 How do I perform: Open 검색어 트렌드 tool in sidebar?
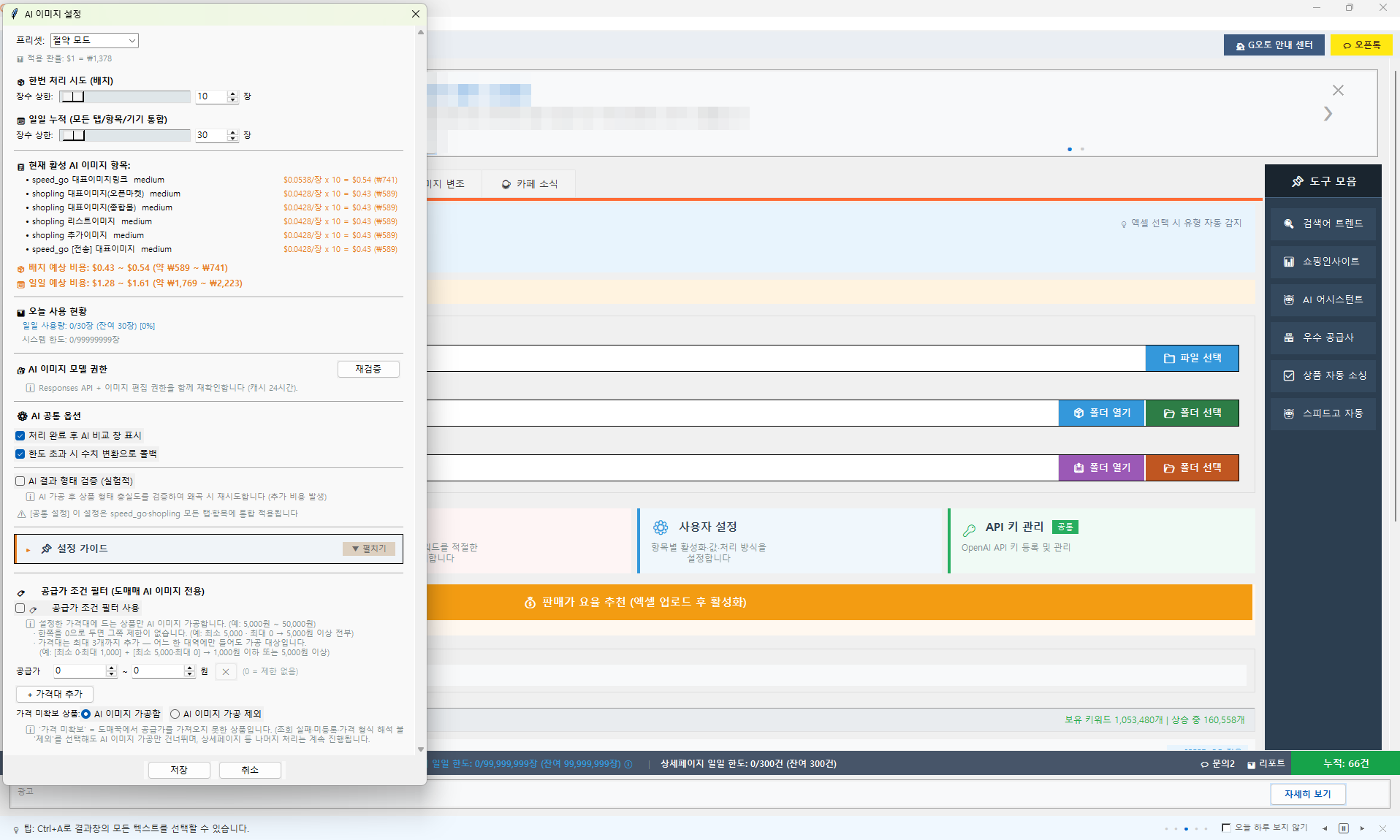coord(1323,224)
